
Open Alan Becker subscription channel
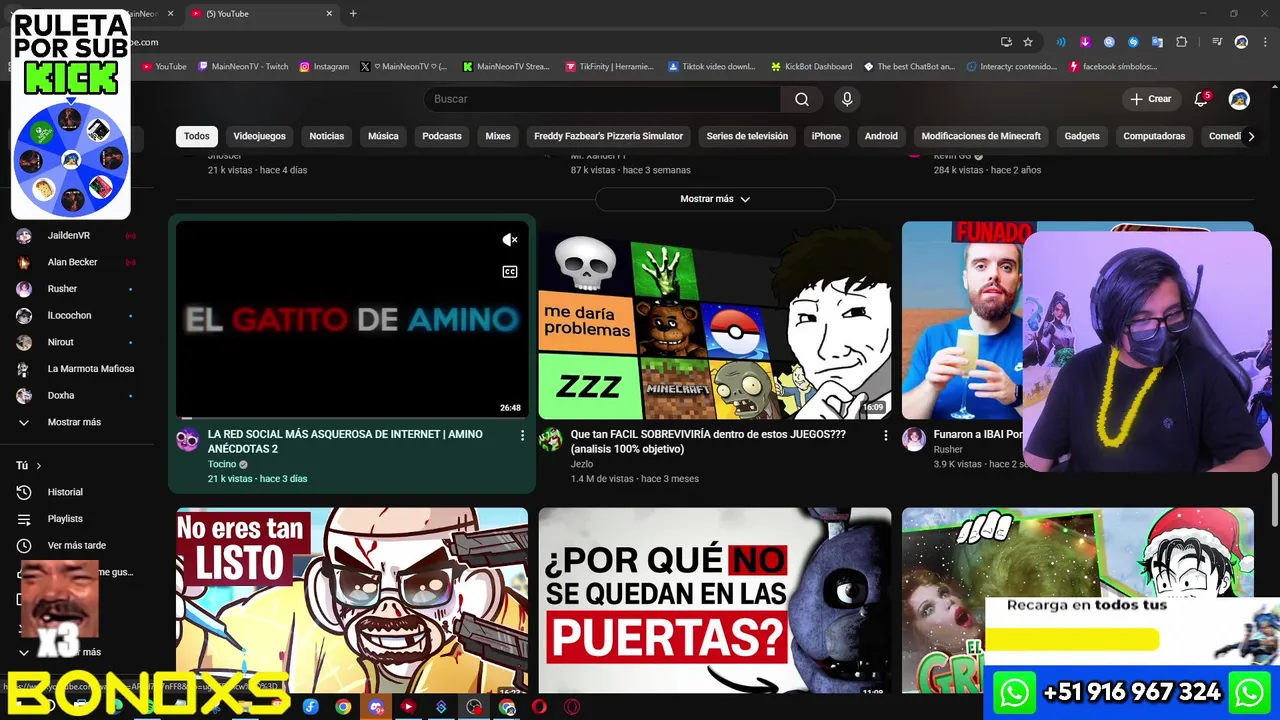coord(74,262)
